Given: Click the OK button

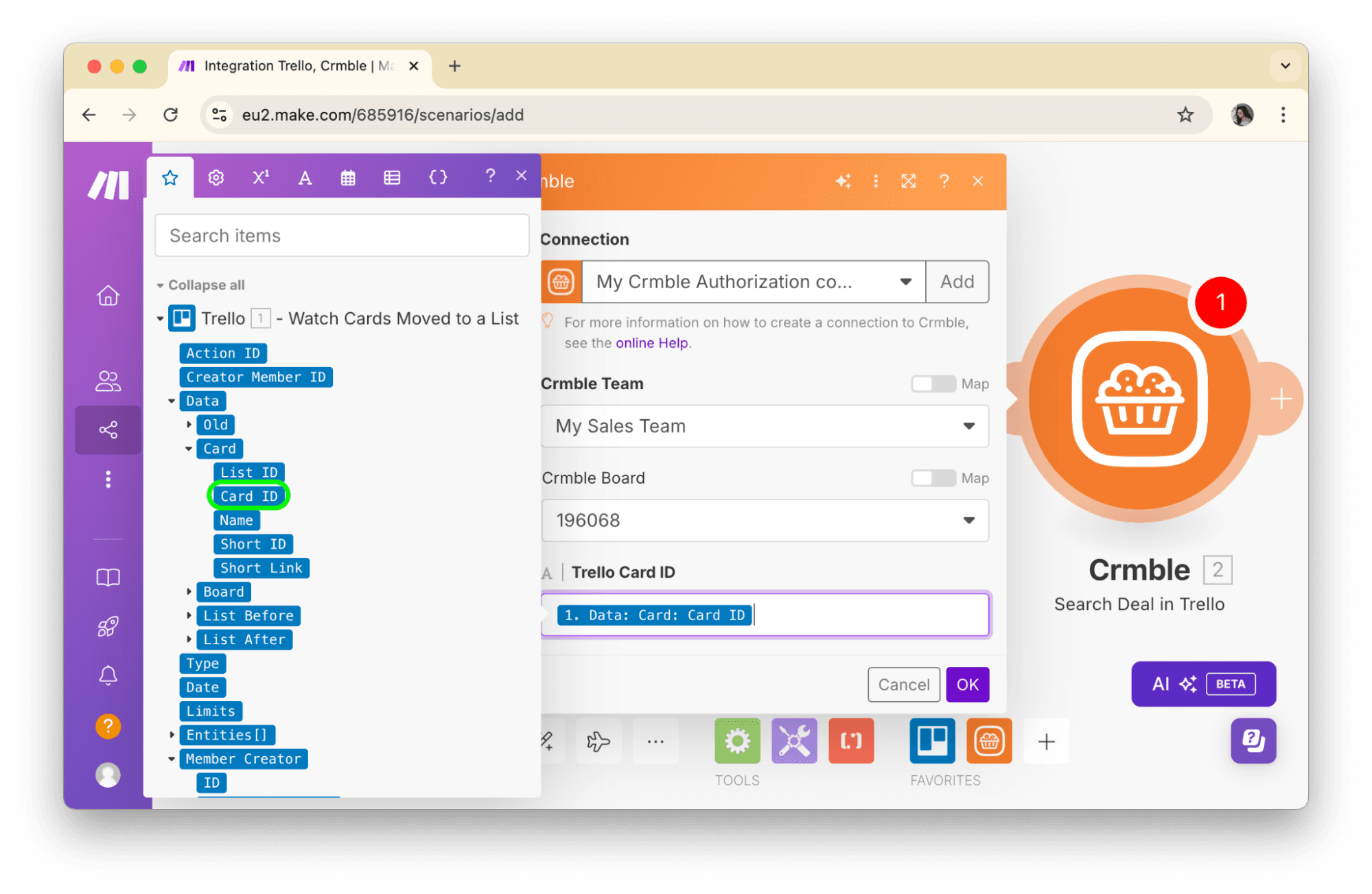Looking at the screenshot, I should point(967,685).
